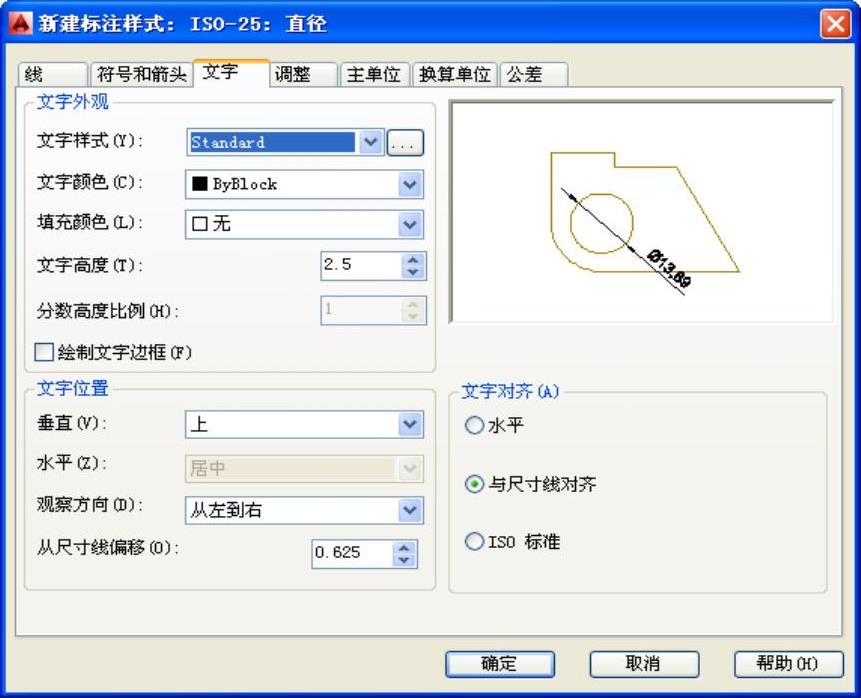This screenshot has width=861, height=698.
Task: Enable 绘制文字边框 checkbox
Action: [44, 352]
